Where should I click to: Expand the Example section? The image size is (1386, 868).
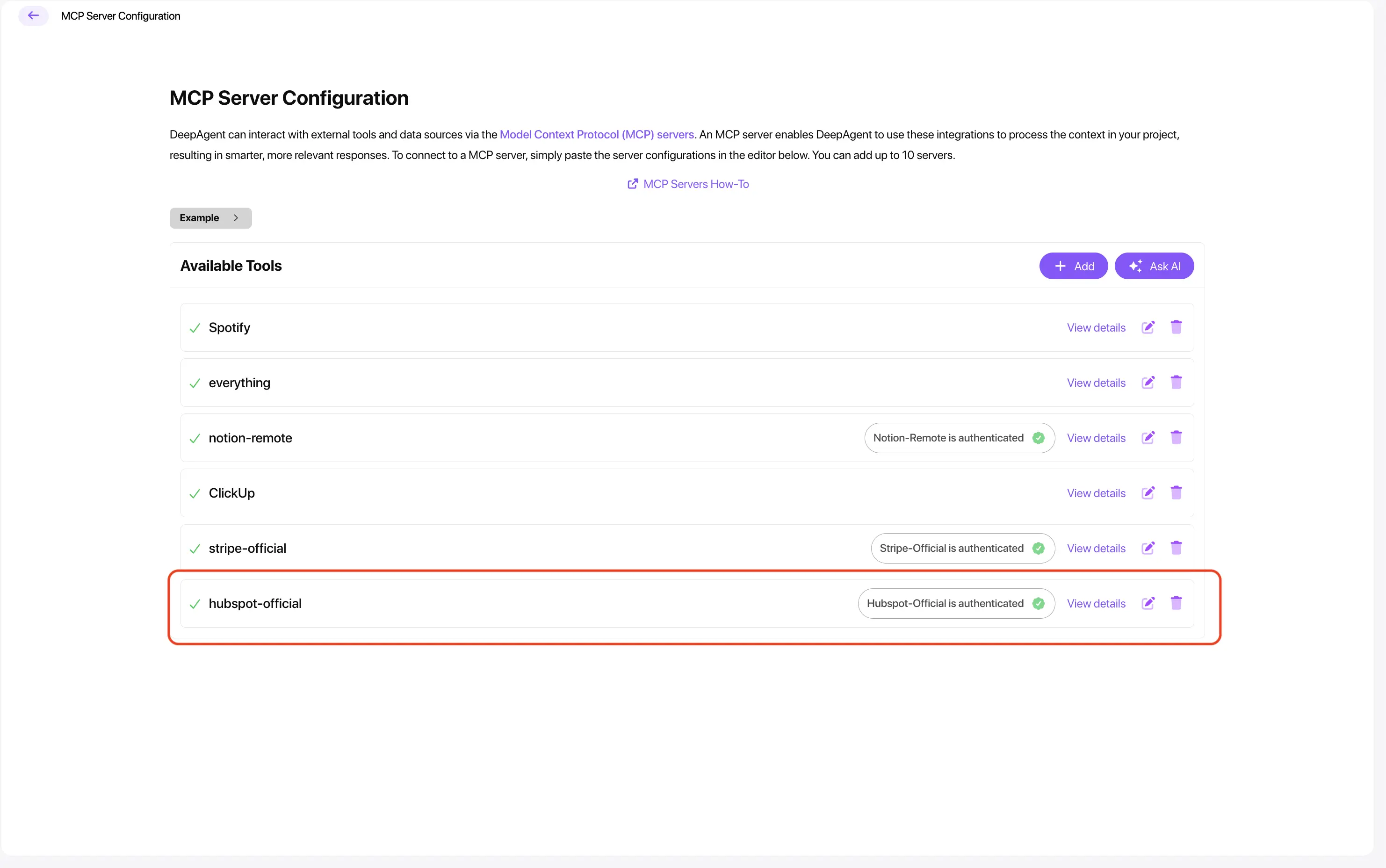click(210, 218)
